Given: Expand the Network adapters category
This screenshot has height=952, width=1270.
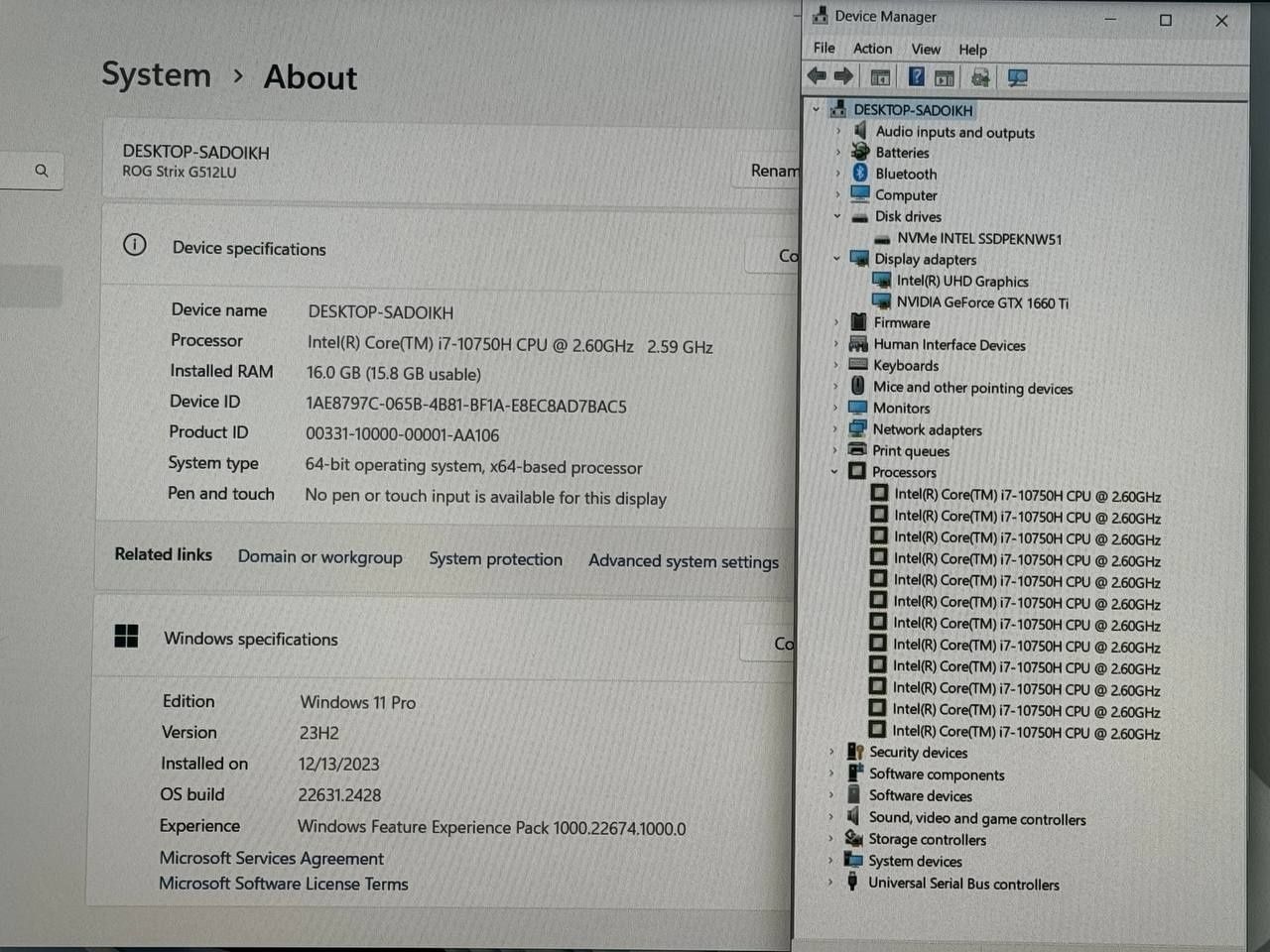Looking at the screenshot, I should (835, 428).
